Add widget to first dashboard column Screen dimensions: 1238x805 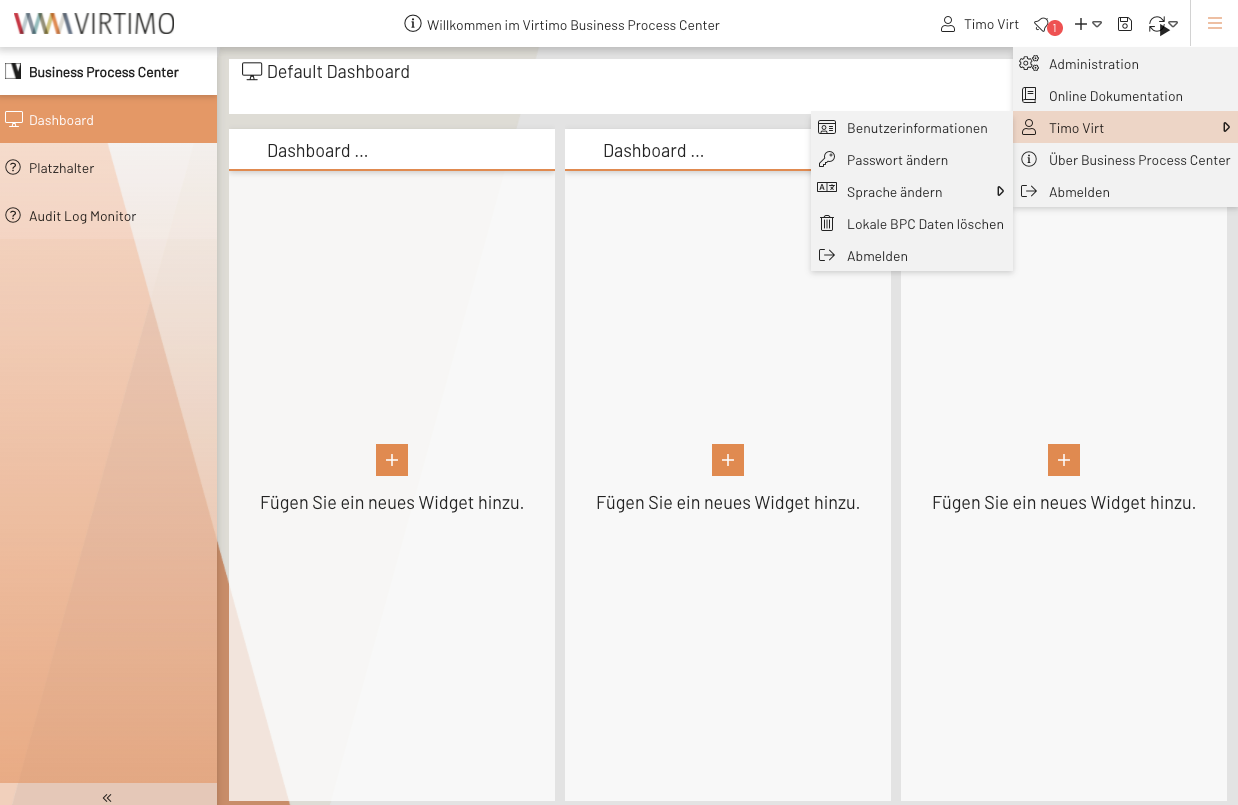pos(392,460)
